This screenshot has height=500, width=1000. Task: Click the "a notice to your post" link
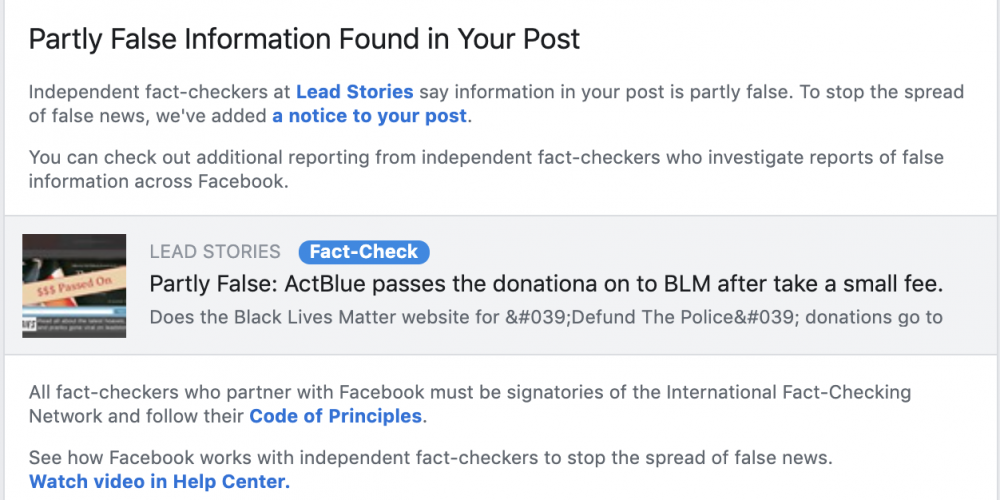point(369,116)
